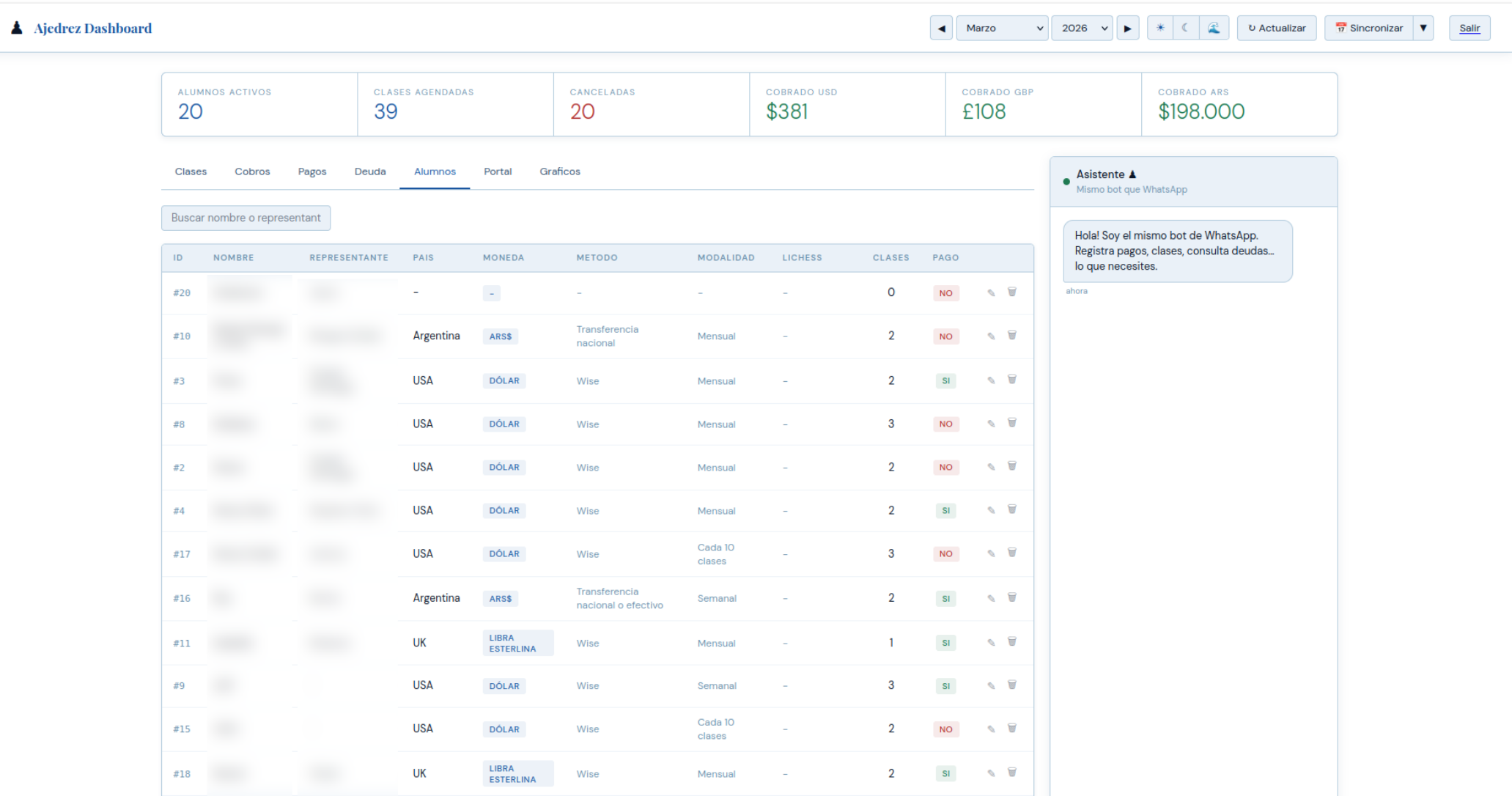Switch to the Cobros tab

(252, 172)
